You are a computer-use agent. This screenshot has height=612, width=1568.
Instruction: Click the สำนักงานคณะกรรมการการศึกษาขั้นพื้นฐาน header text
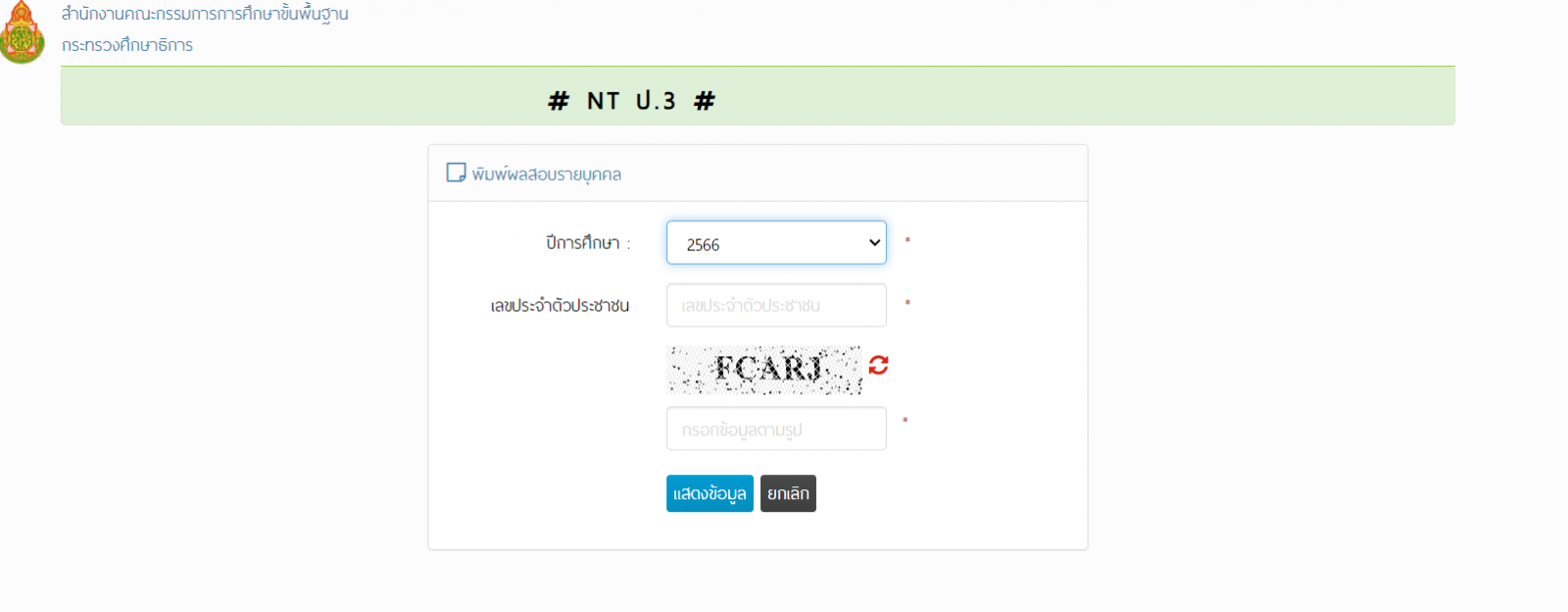[x=205, y=14]
